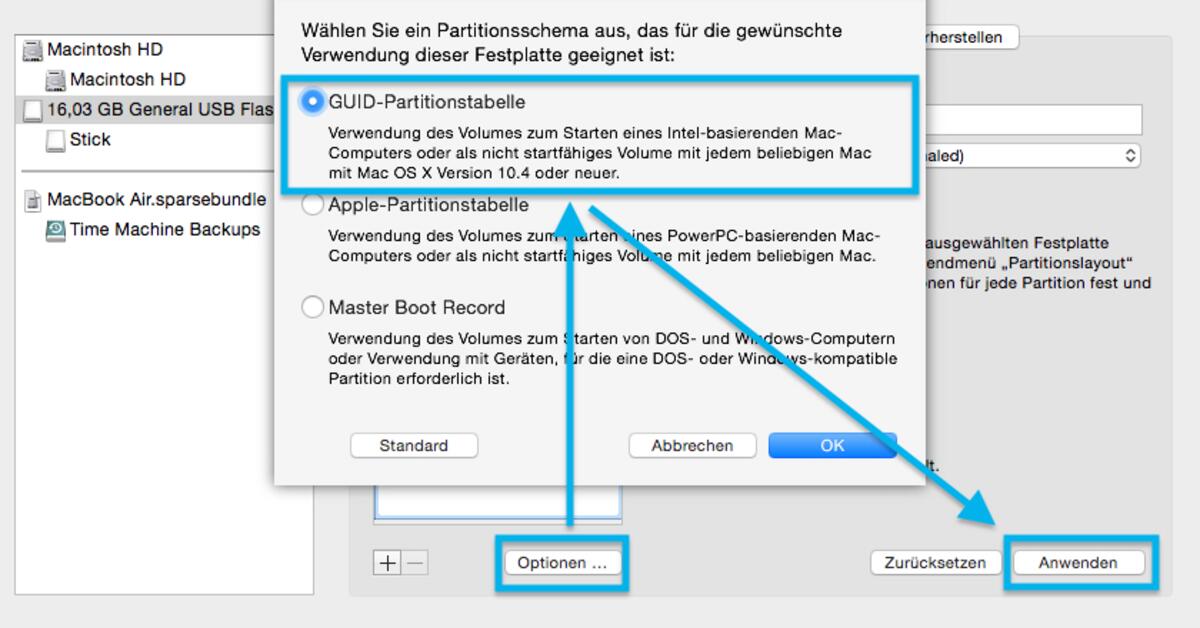Select the Stick volume row
The height and width of the screenshot is (628, 1200).
pos(146,140)
